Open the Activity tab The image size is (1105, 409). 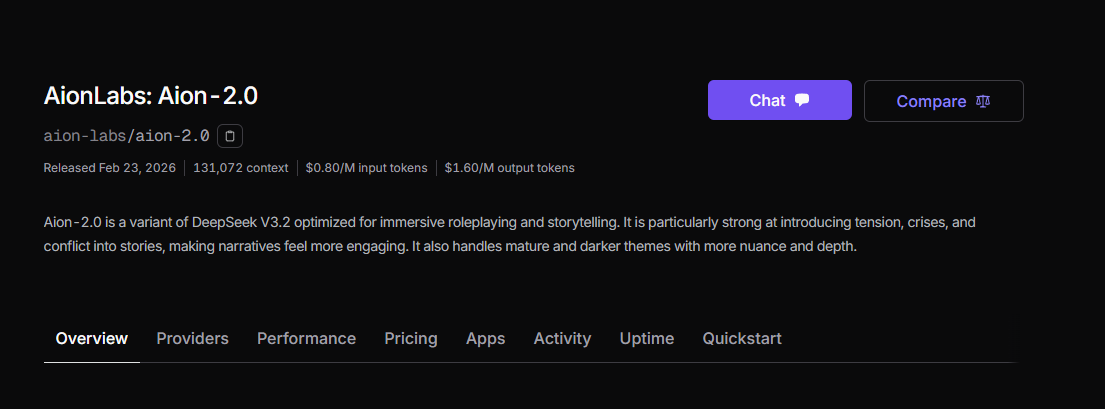[562, 338]
